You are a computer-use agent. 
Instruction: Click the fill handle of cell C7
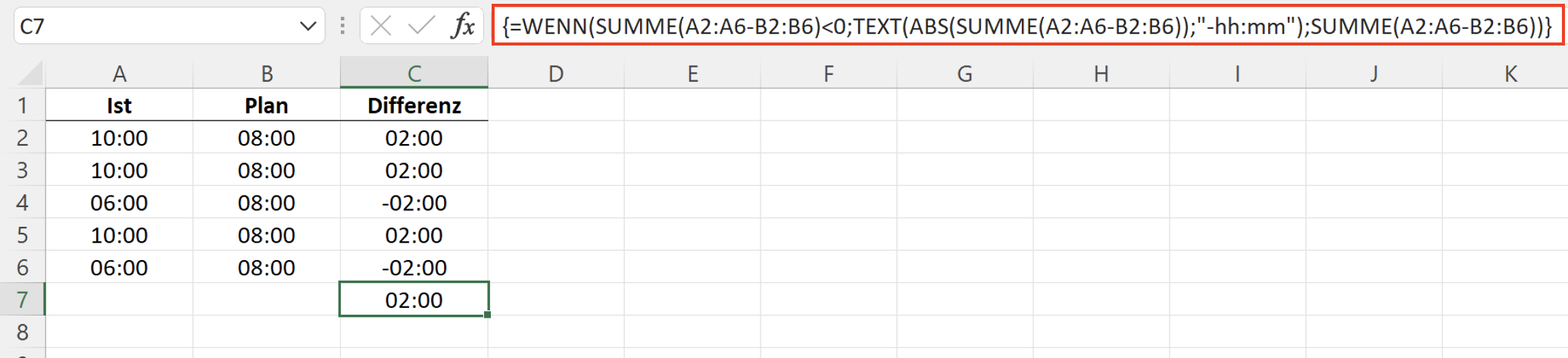pyautogui.click(x=487, y=315)
